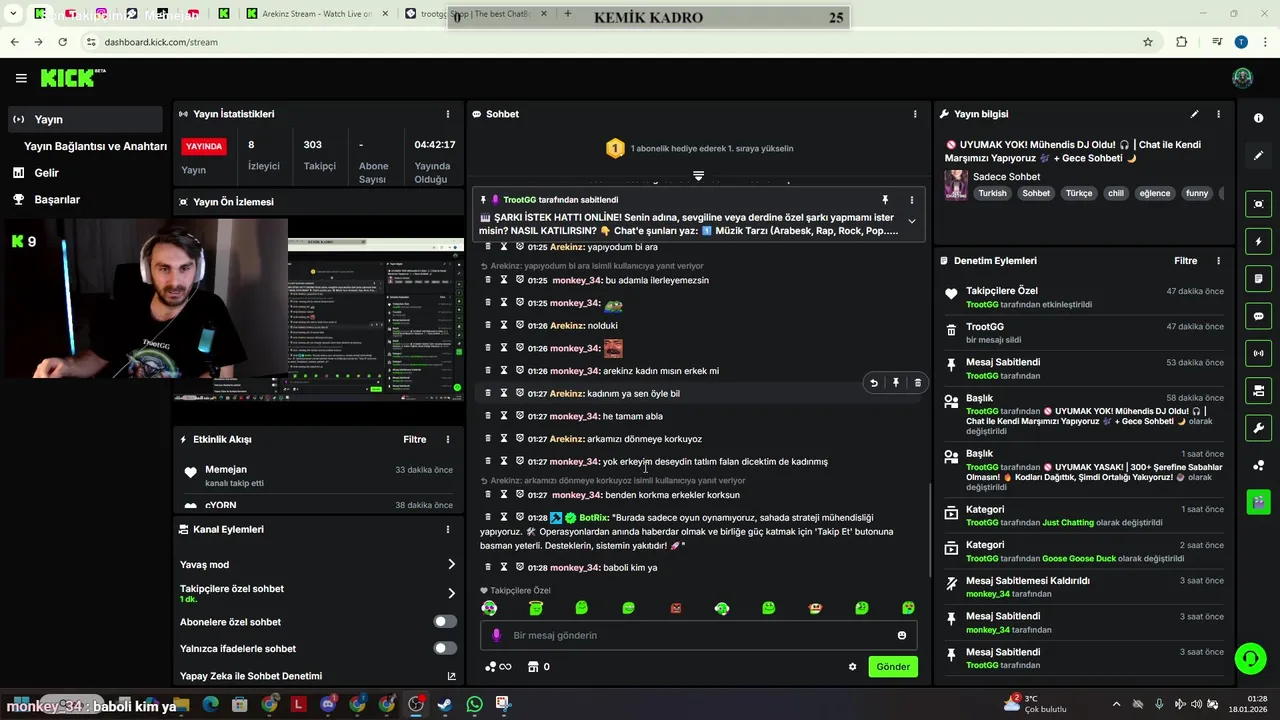Insert the red angry emote
The image size is (1280, 720).
675,608
